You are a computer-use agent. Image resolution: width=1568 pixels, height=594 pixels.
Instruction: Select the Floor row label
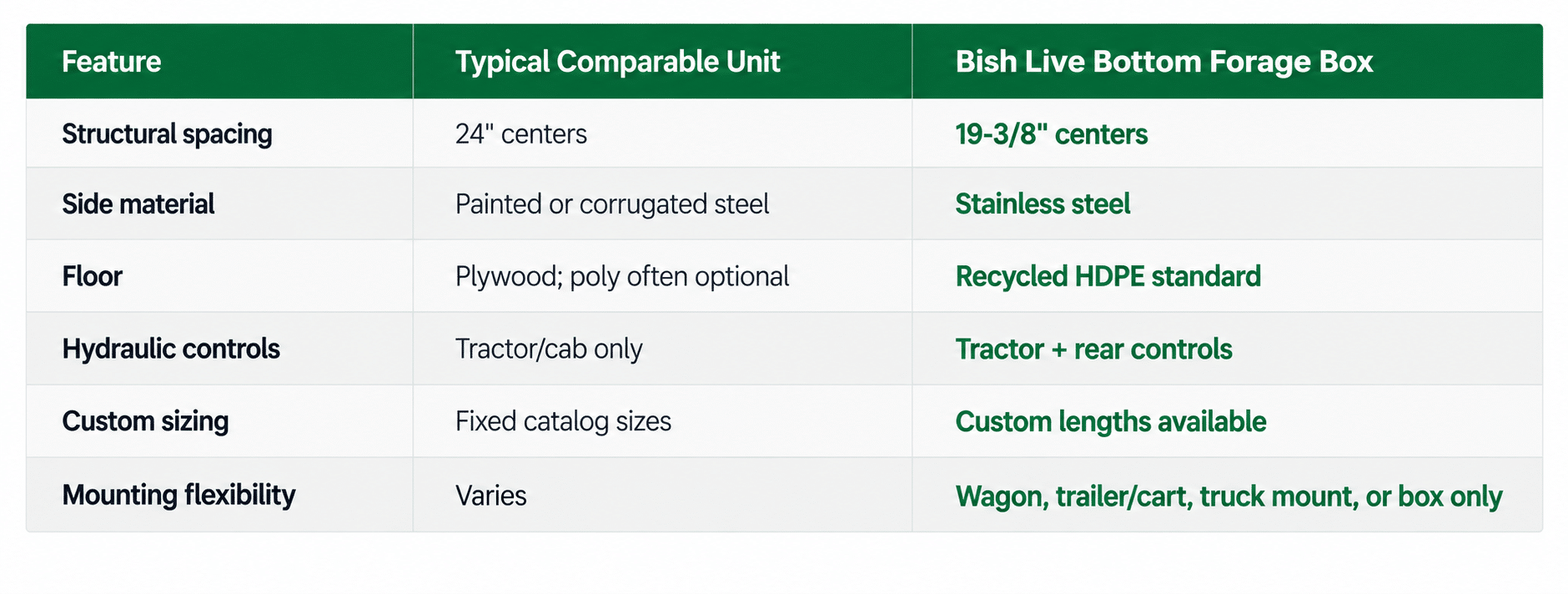[92, 276]
